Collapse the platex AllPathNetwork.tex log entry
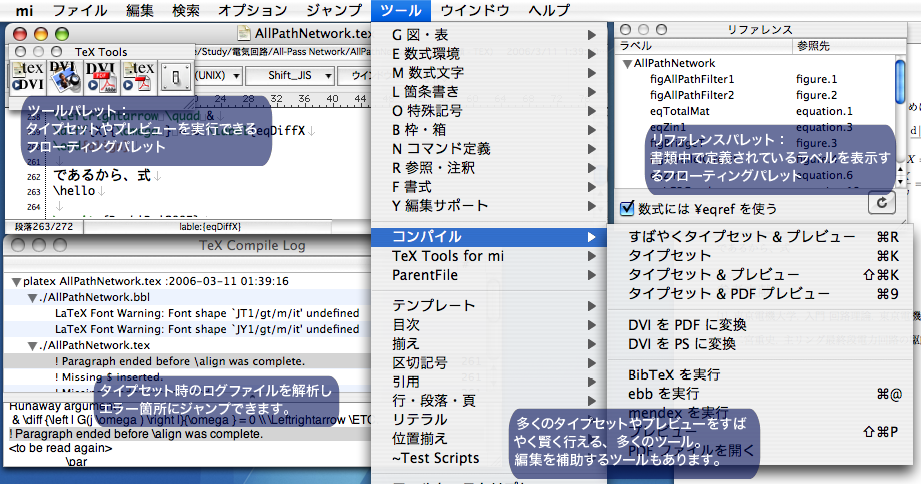 [16, 282]
